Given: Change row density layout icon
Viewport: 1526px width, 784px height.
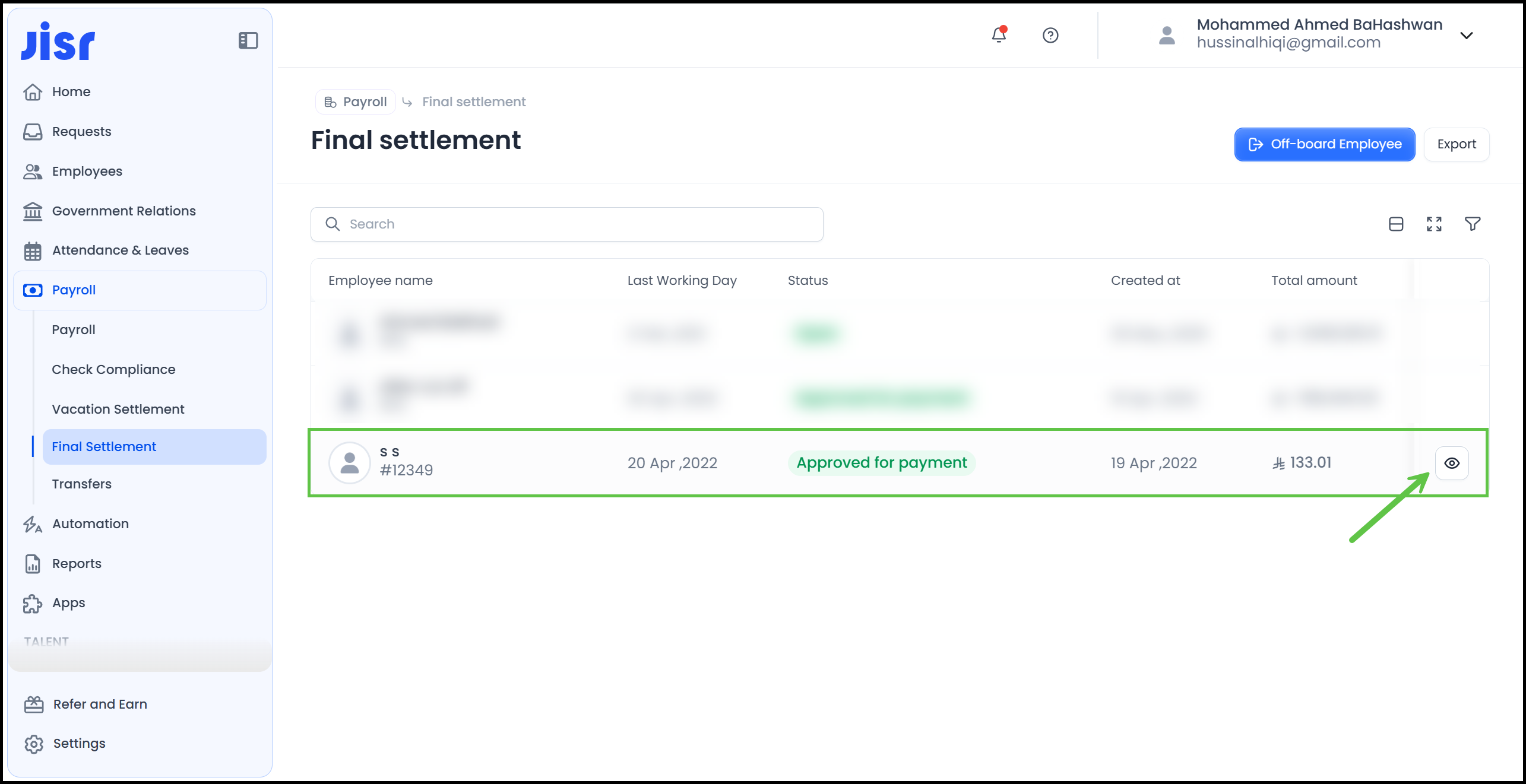Looking at the screenshot, I should tap(1396, 224).
